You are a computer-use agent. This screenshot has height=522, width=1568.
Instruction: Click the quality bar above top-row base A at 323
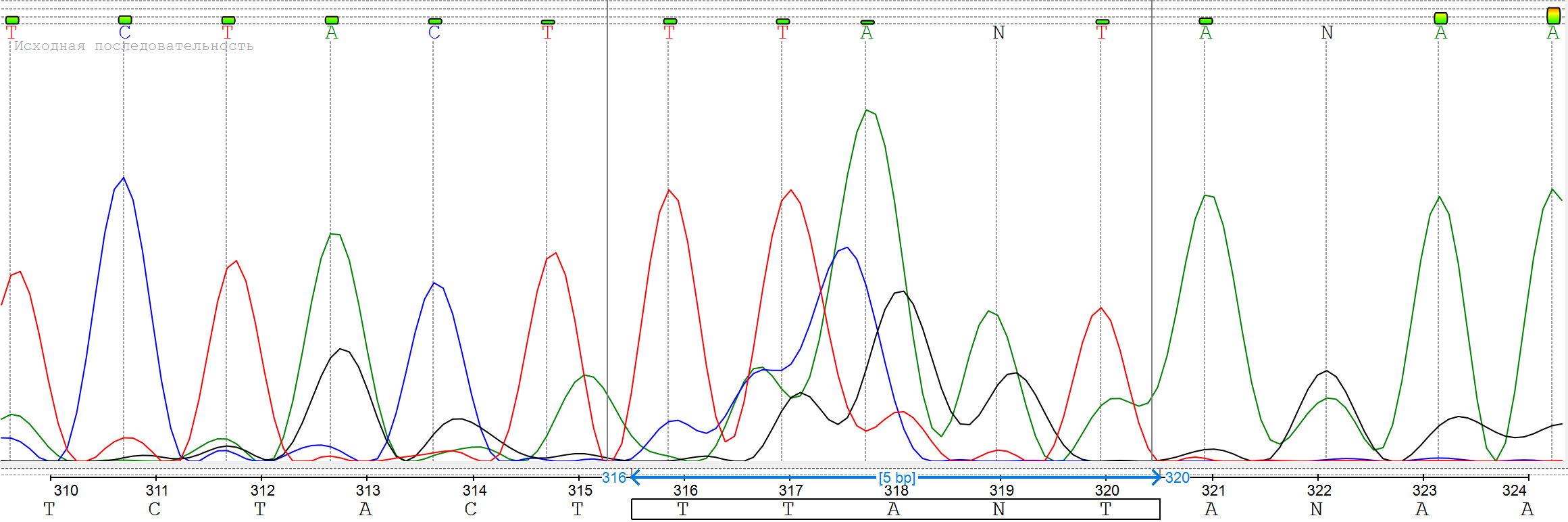pos(1440,18)
